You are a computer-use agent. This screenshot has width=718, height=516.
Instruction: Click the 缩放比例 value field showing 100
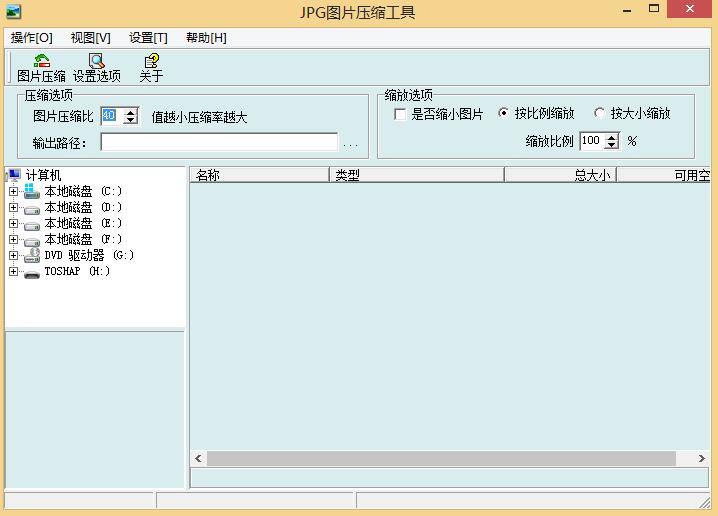(593, 141)
